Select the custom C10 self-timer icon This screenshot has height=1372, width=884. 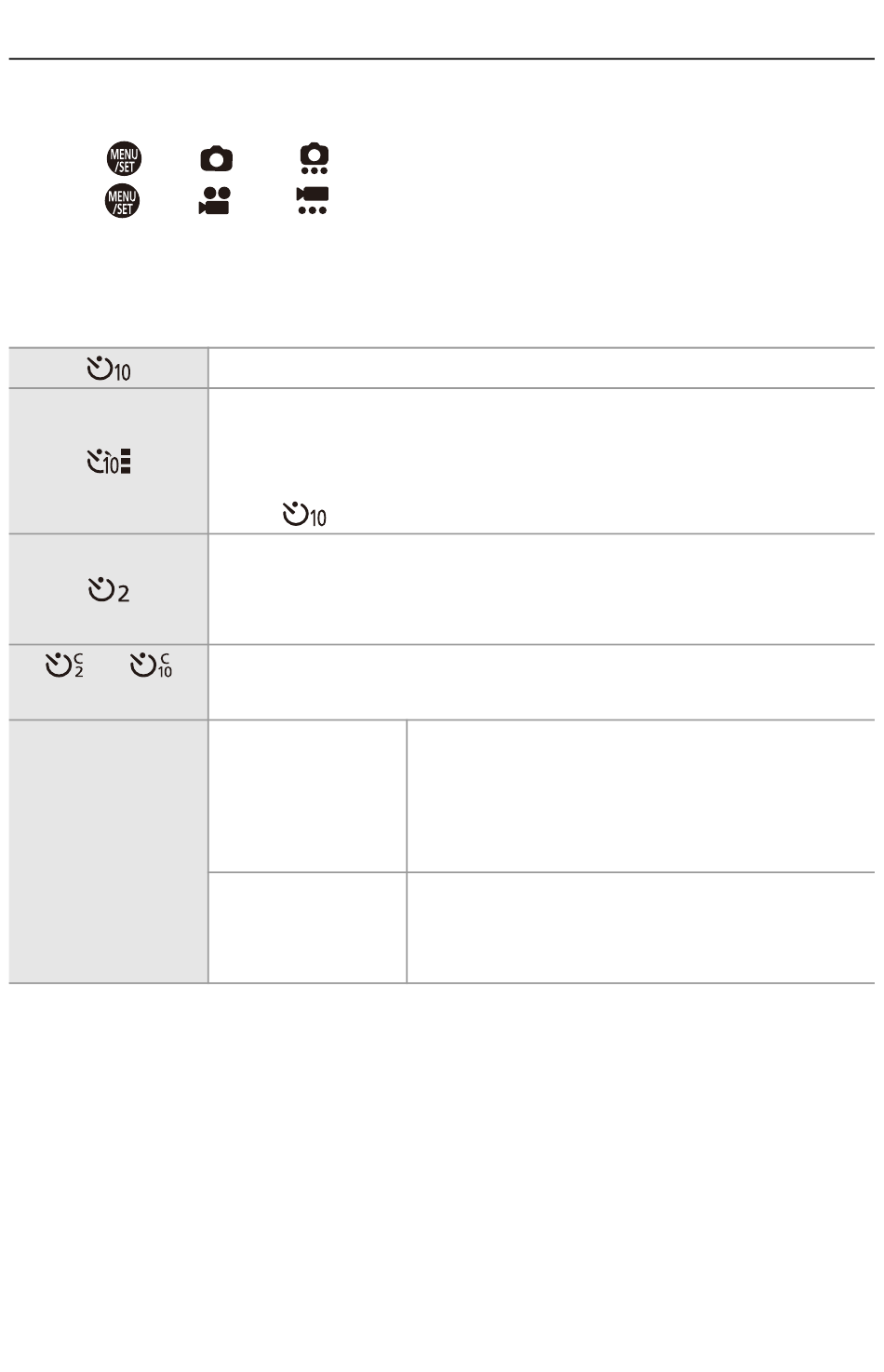click(151, 666)
